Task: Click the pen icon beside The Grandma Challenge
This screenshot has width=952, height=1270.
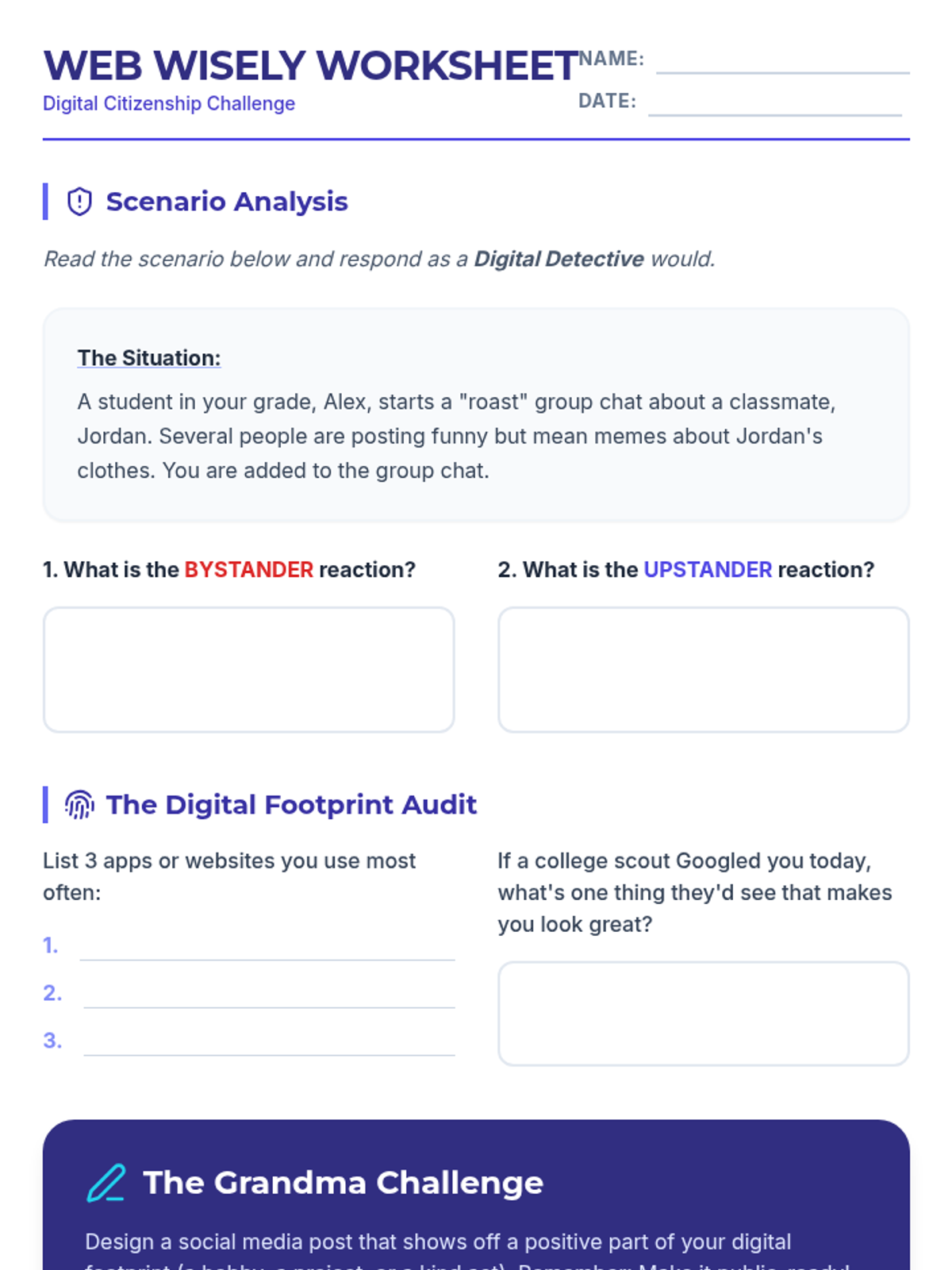Action: tap(106, 1183)
